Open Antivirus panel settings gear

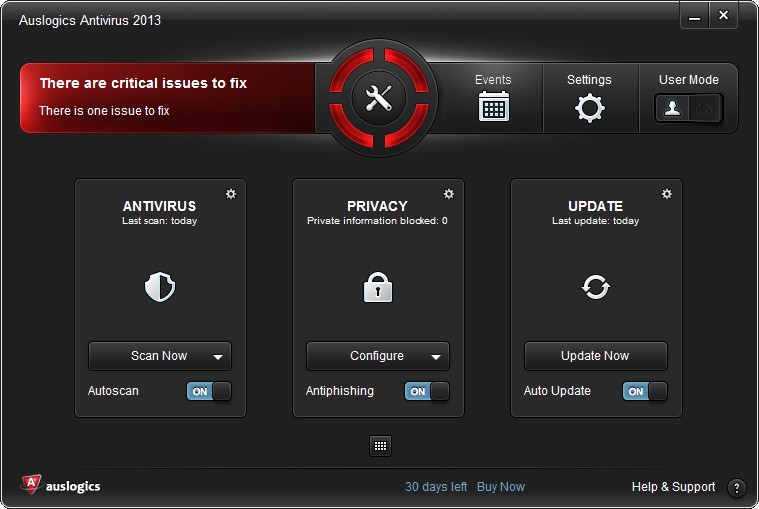coord(231,194)
